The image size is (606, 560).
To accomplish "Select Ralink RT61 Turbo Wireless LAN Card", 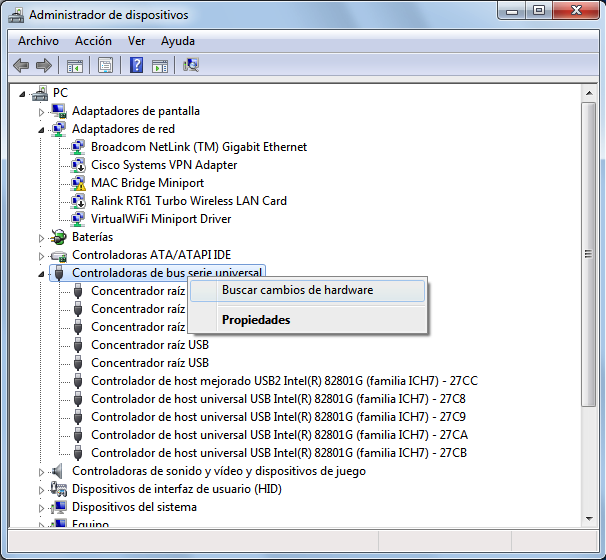I will tap(188, 201).
